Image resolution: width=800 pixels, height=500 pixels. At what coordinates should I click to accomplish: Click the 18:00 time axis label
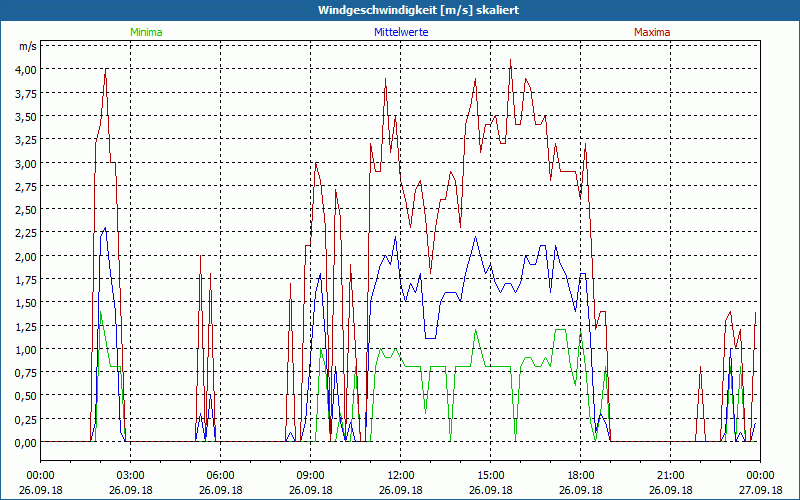(580, 476)
